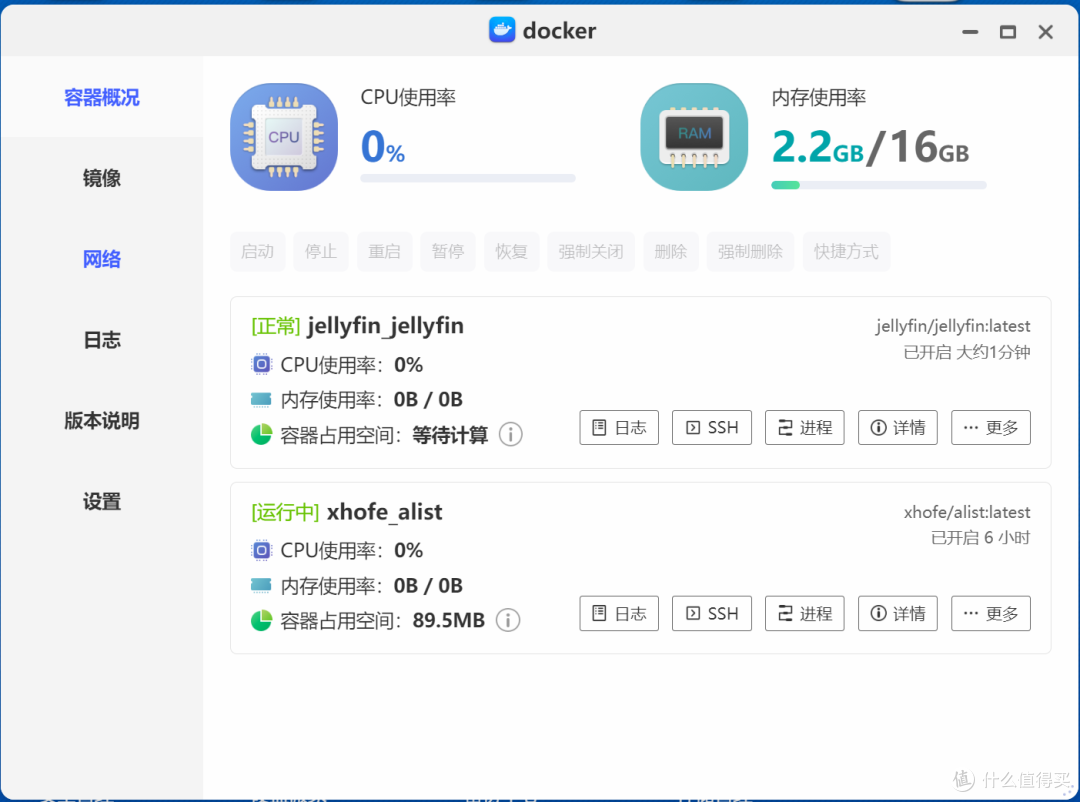Open the 网络 network tab
Viewport: 1080px width, 802px height.
coord(102,259)
